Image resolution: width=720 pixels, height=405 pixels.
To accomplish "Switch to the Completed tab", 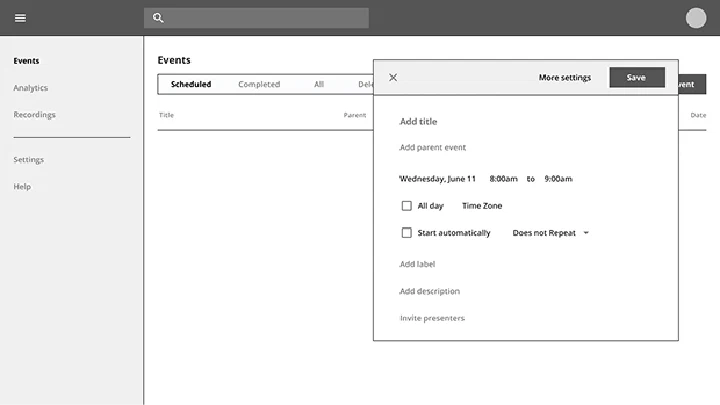I will tap(259, 84).
